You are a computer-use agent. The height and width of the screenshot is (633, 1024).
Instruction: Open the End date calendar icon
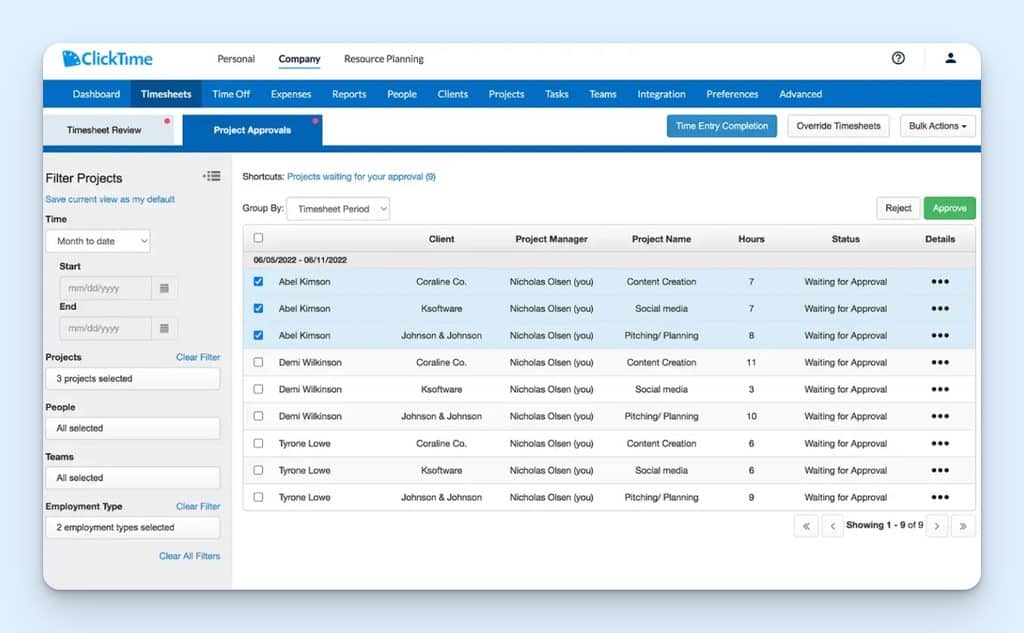165,328
